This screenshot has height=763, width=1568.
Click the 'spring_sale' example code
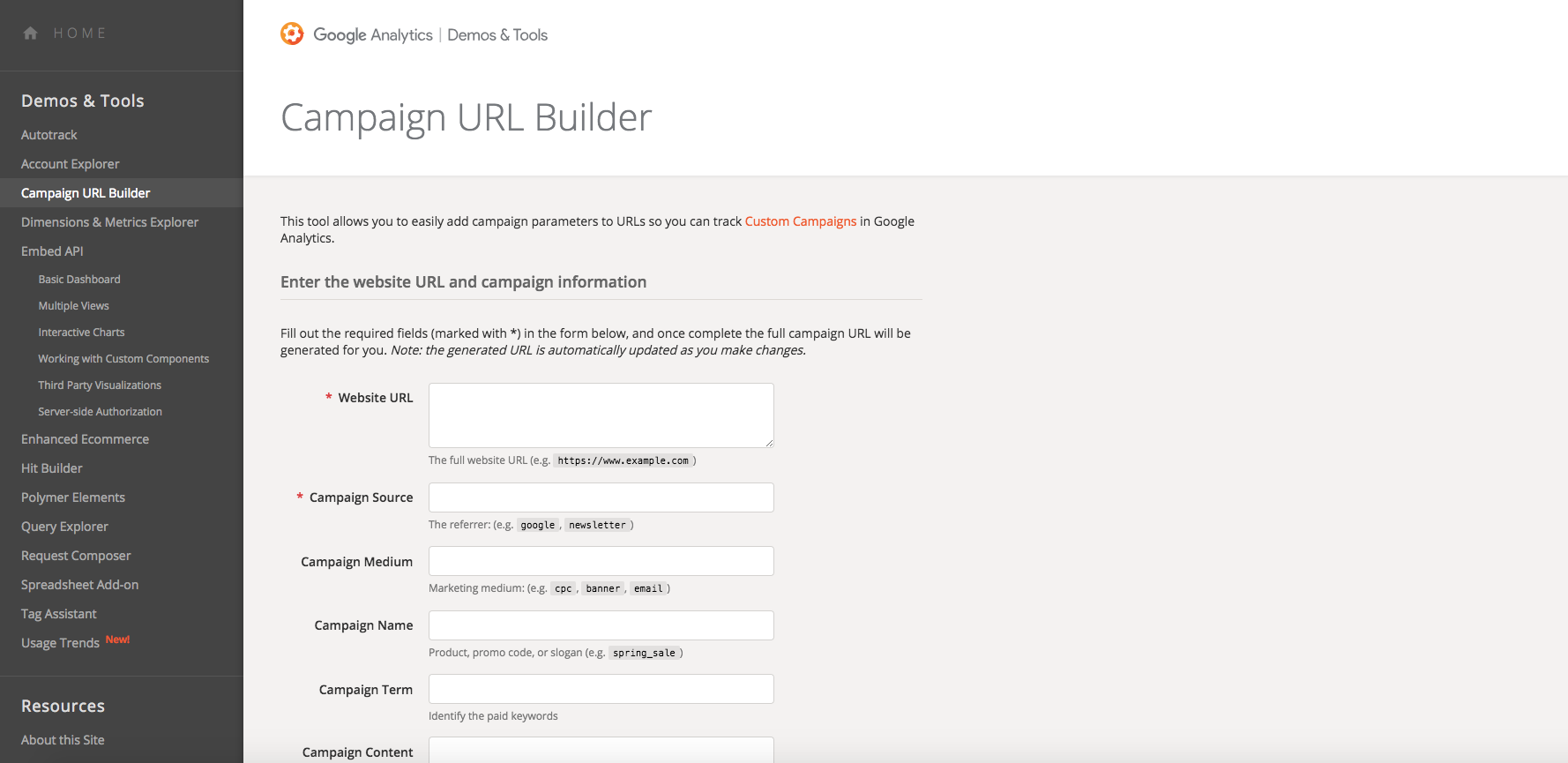point(644,653)
